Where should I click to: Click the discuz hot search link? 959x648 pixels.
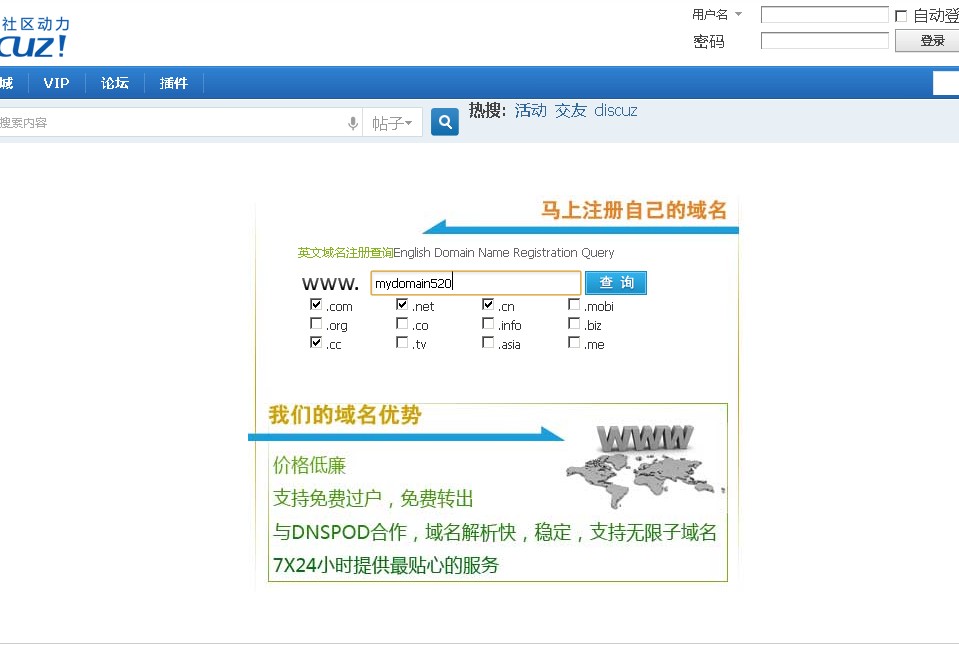(x=616, y=111)
